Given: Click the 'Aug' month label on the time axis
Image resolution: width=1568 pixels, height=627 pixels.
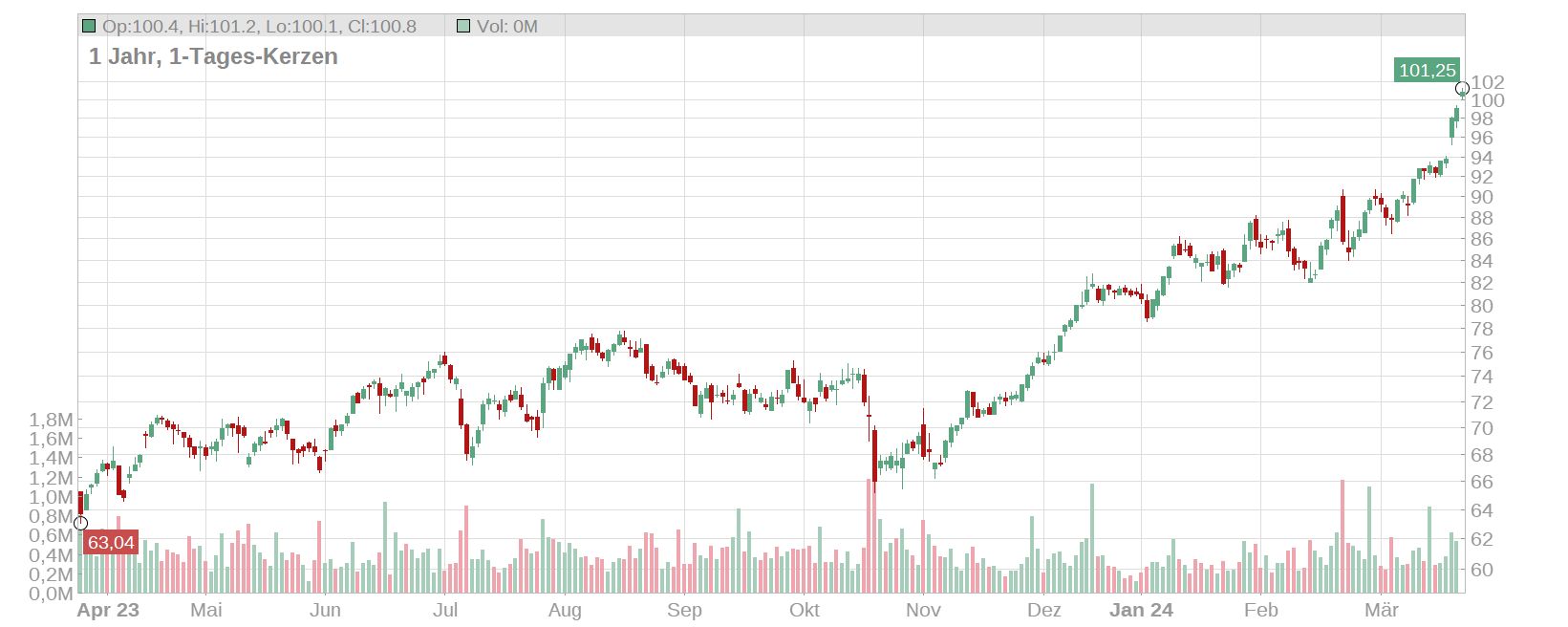Looking at the screenshot, I should coord(565,611).
